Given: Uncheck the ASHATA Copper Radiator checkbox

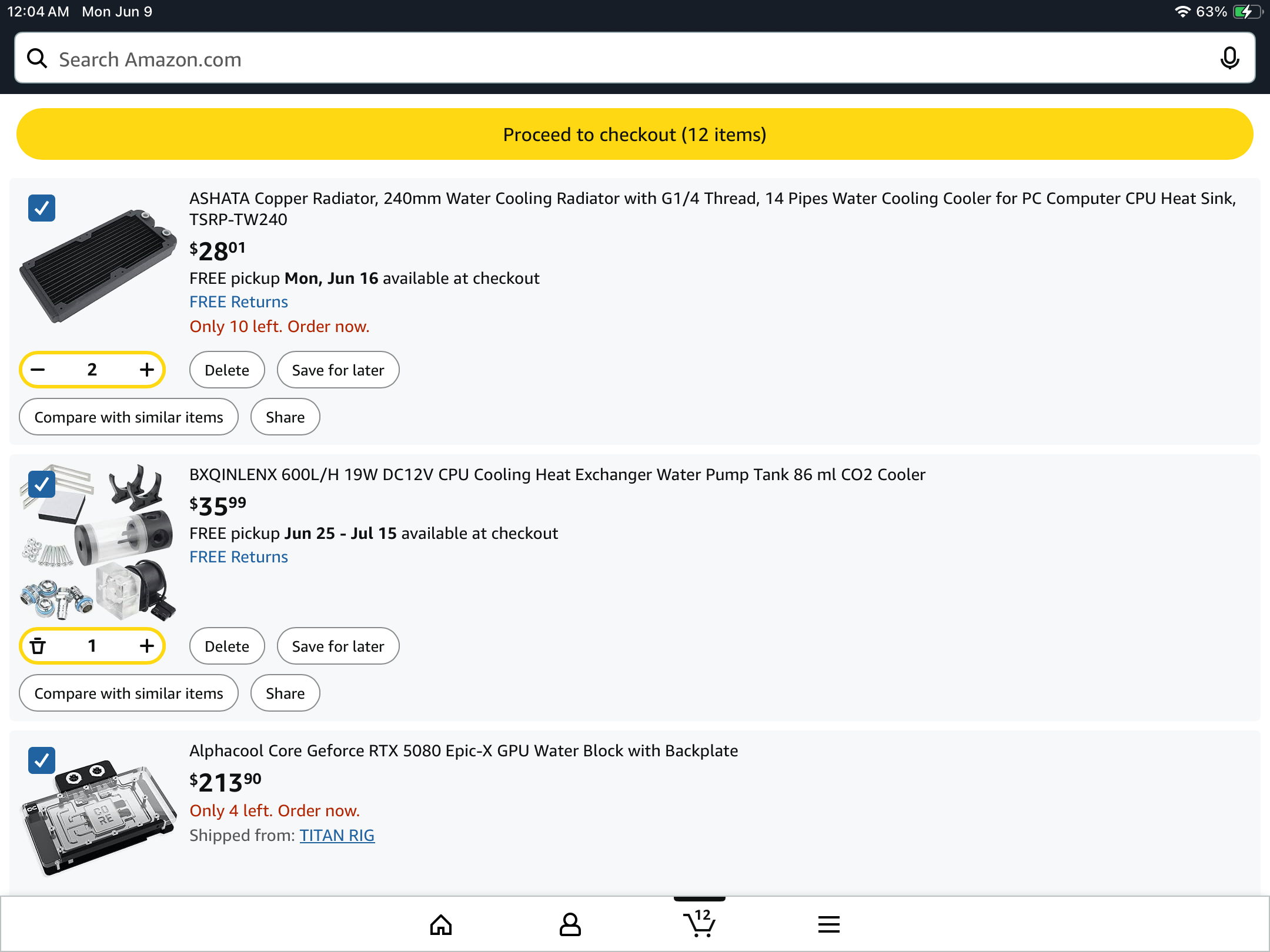Looking at the screenshot, I should (42, 208).
